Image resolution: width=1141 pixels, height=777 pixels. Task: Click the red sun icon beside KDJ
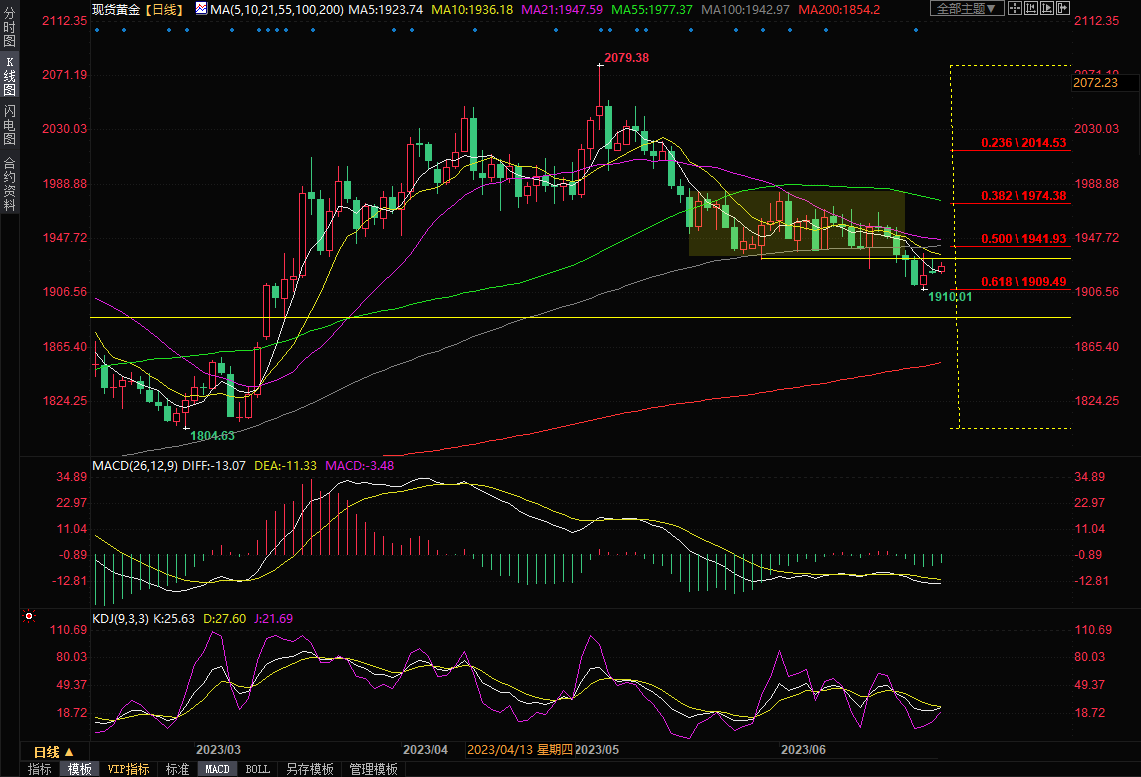point(28,618)
